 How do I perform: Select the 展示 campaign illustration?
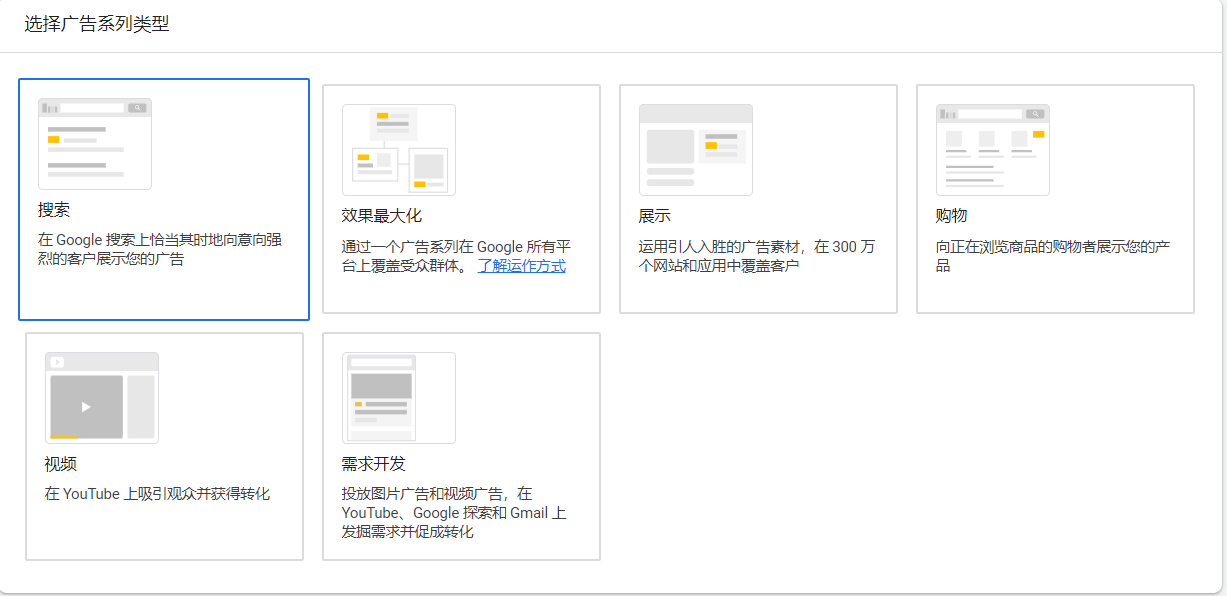696,150
